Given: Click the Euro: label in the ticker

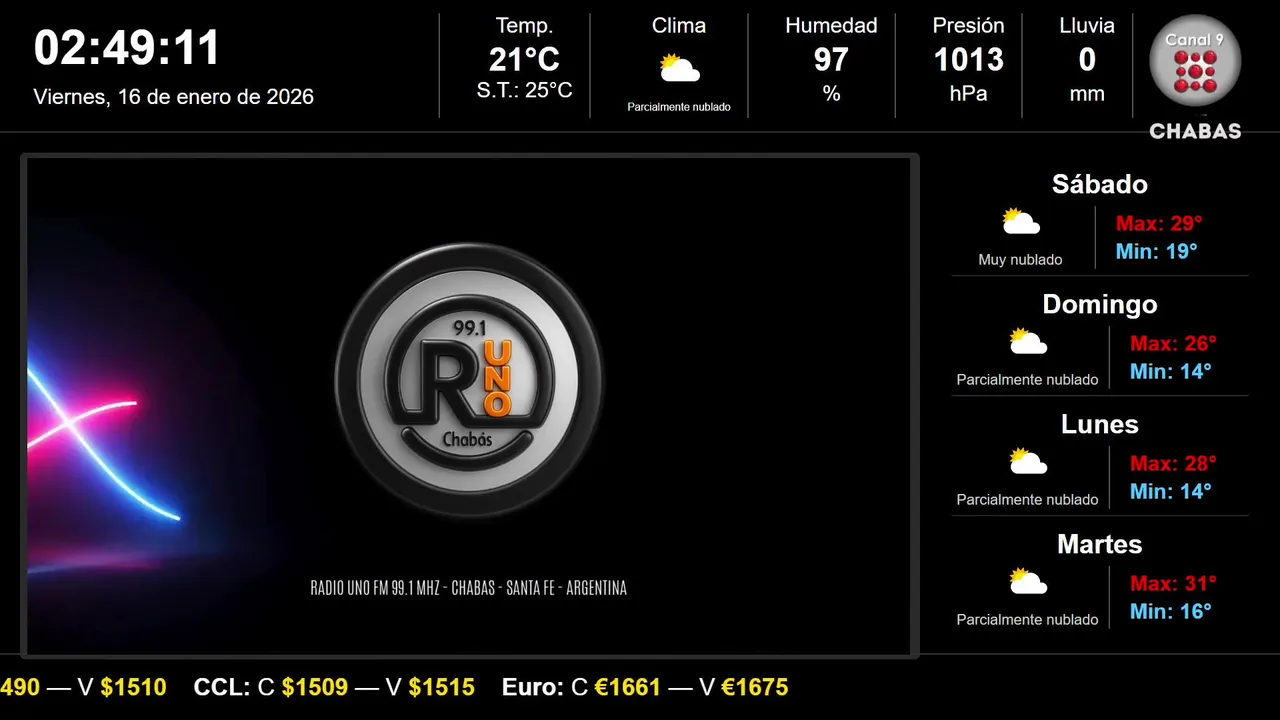Looking at the screenshot, I should tap(533, 687).
